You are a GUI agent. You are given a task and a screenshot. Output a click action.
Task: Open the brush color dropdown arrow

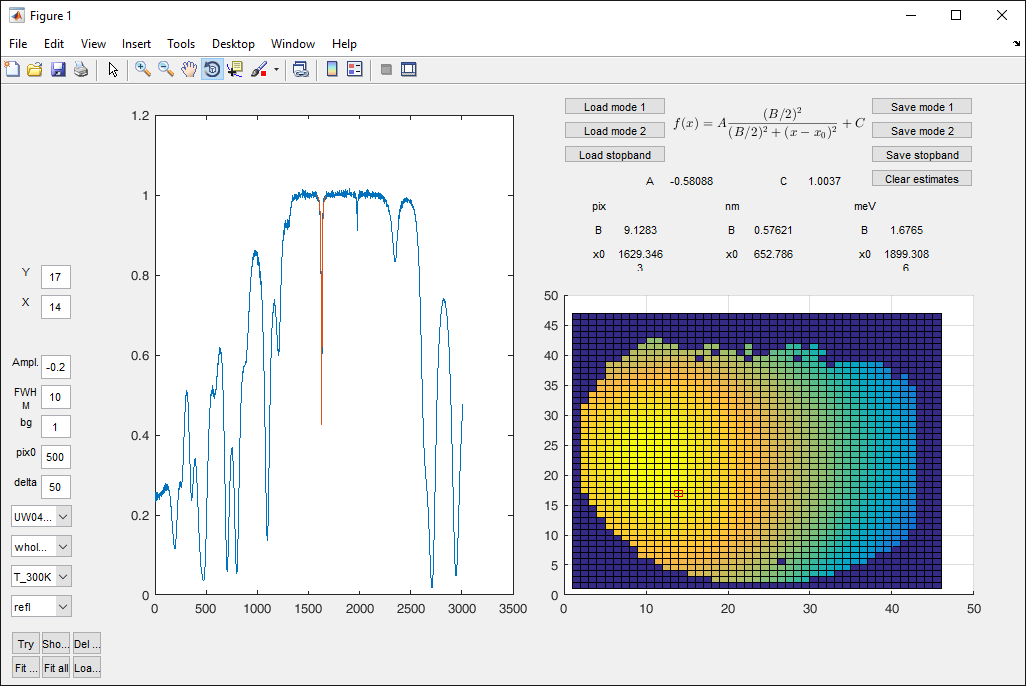point(276,70)
